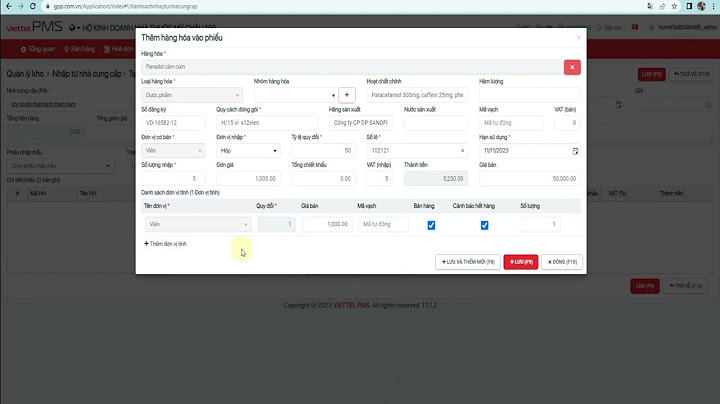Click red LƯU (F9) button in dialog
Screen dimensions: 720x404
[x=521, y=262]
